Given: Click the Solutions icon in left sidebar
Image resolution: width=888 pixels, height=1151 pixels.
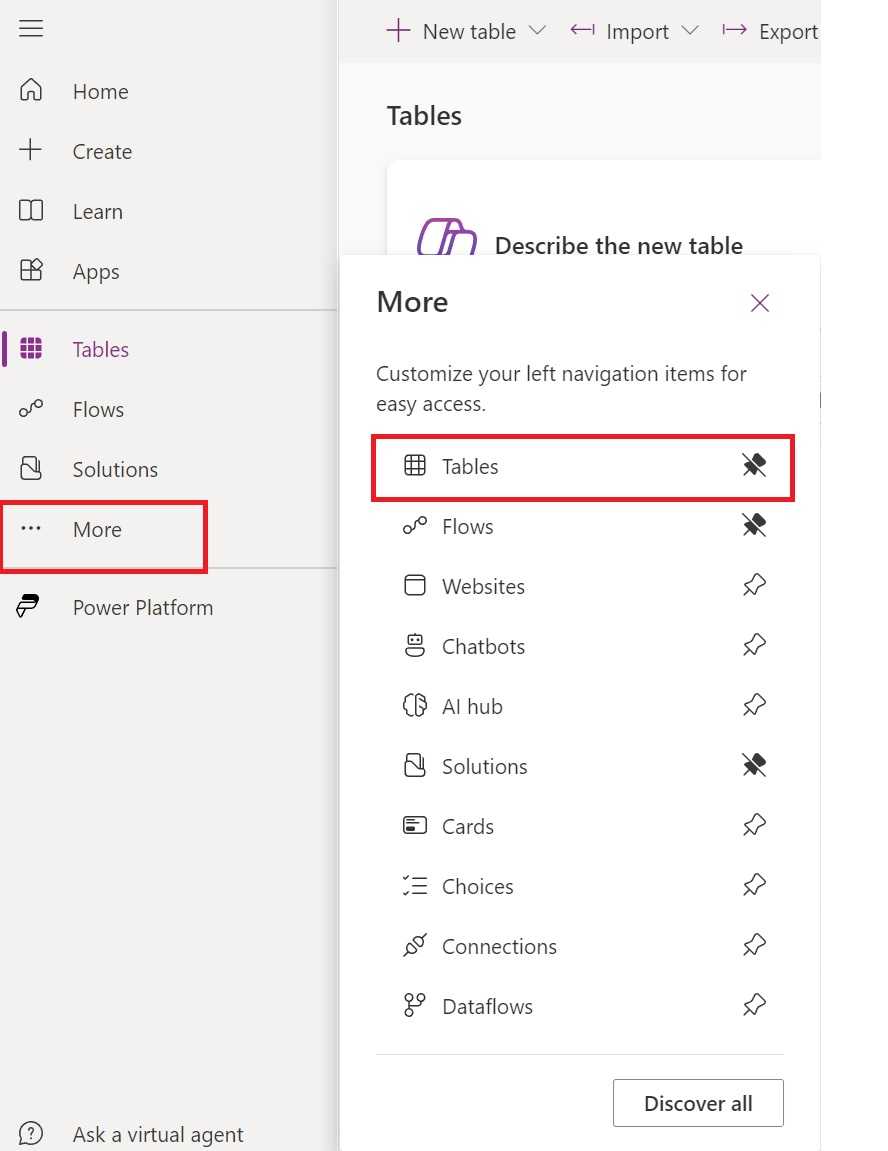Looking at the screenshot, I should [x=31, y=468].
